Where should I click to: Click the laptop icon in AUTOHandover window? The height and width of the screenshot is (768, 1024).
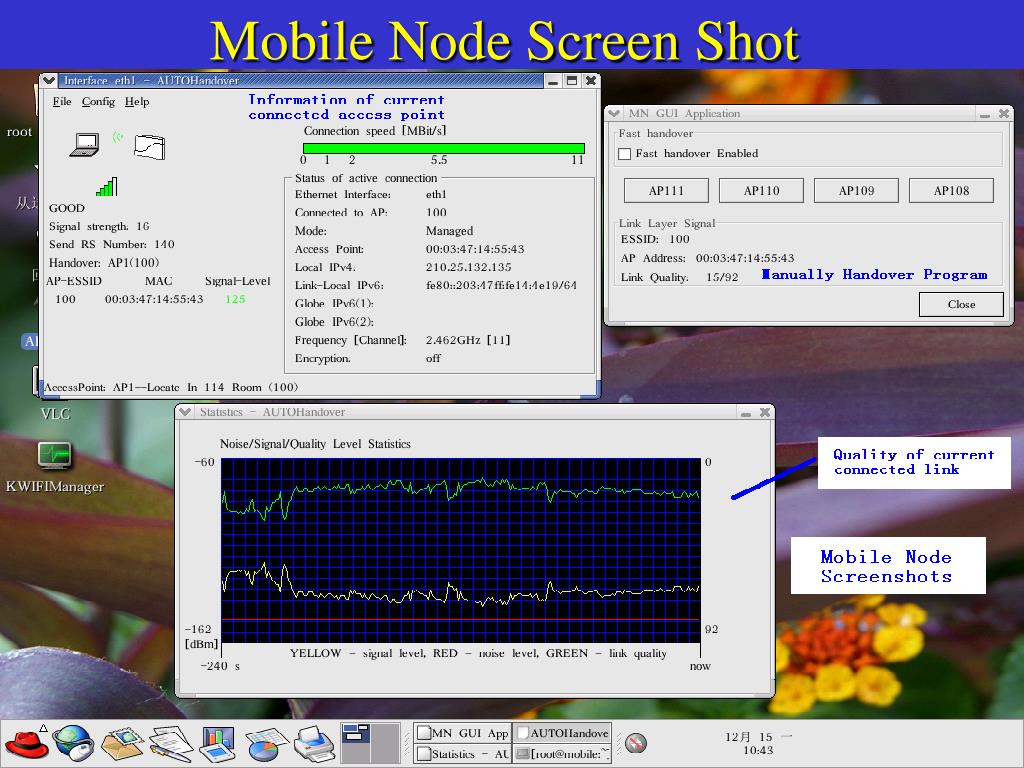click(x=84, y=144)
